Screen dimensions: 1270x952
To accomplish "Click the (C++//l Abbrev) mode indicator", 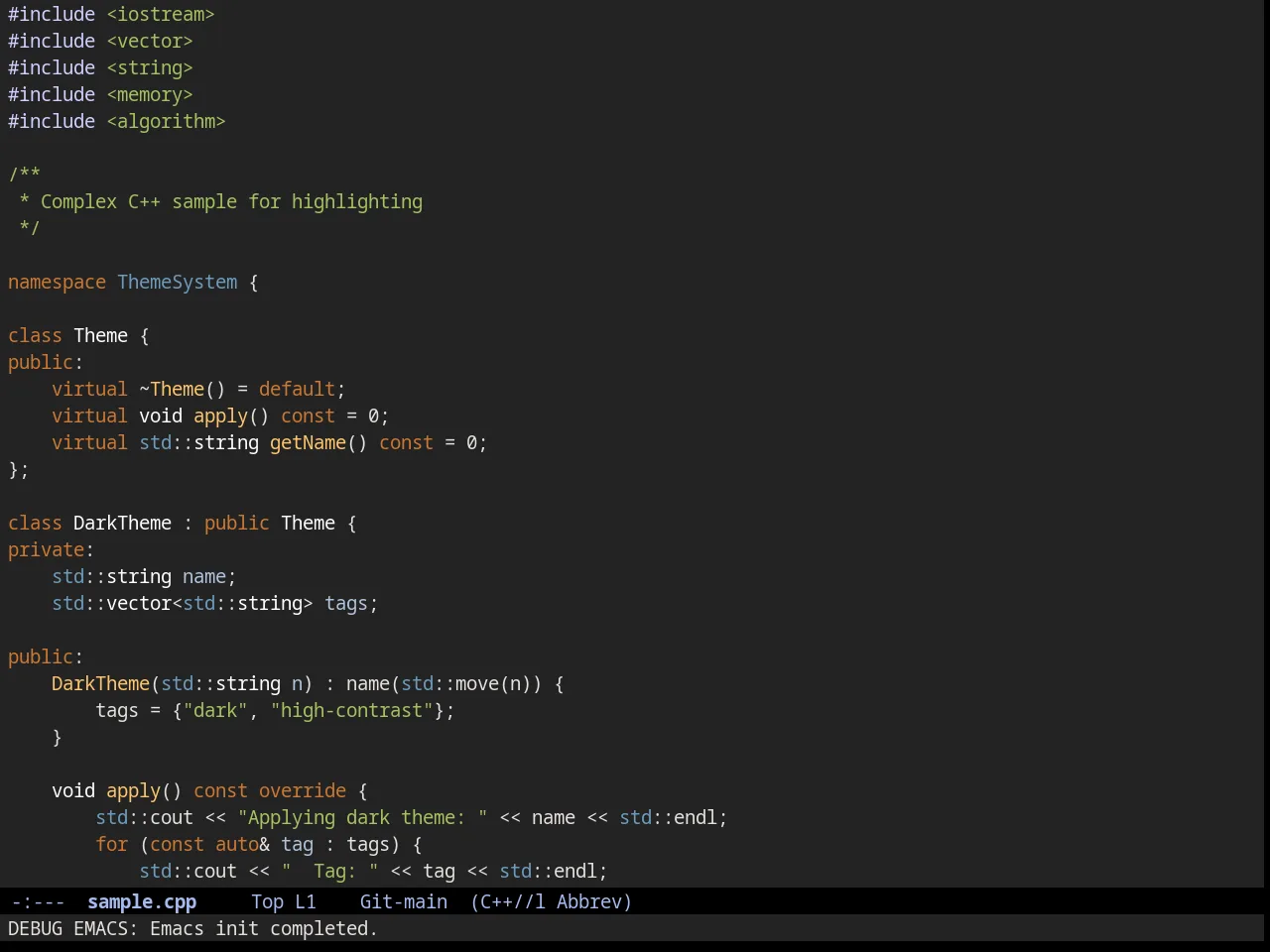I will [x=551, y=901].
